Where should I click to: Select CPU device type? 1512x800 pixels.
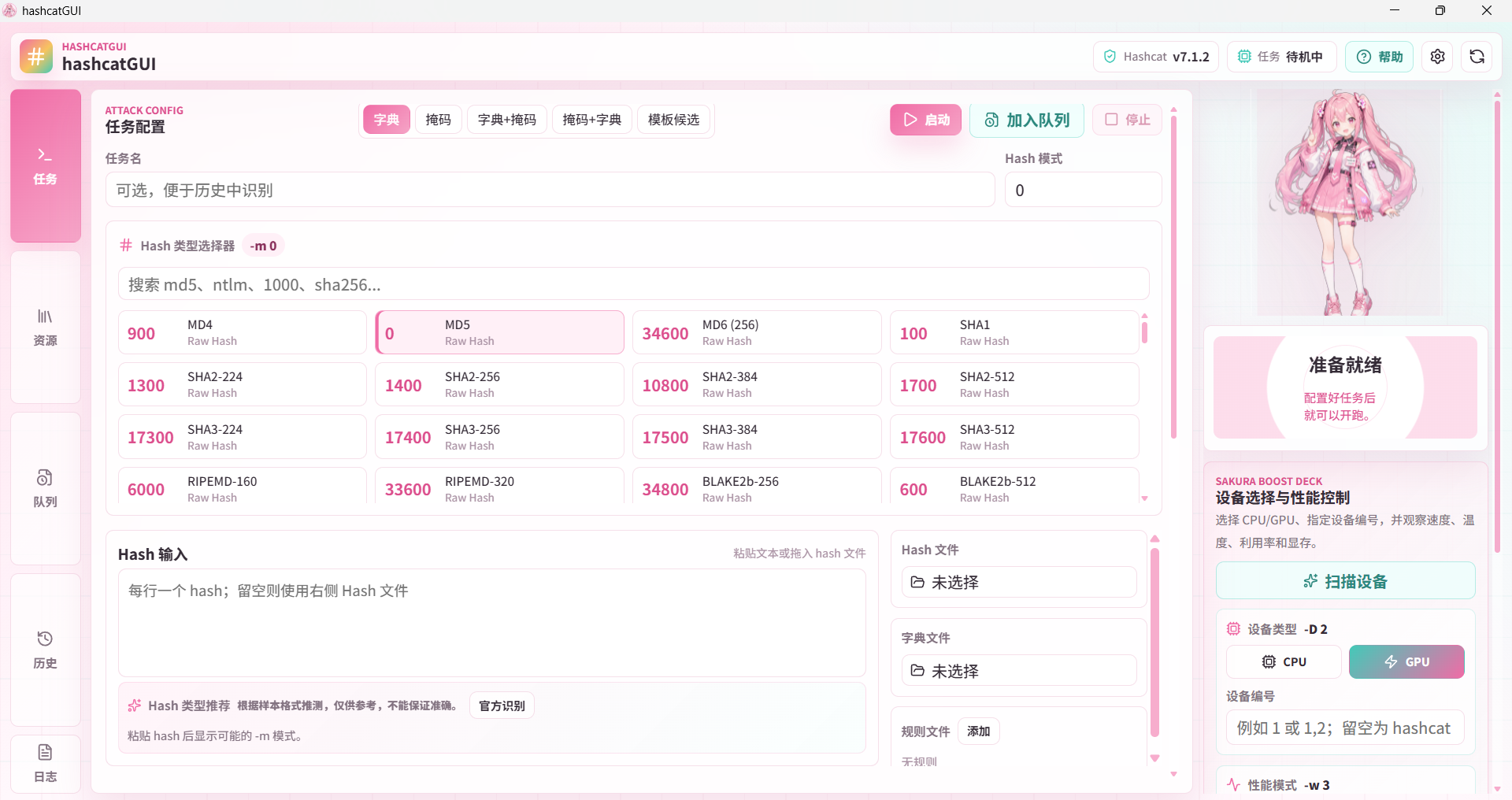point(1284,661)
